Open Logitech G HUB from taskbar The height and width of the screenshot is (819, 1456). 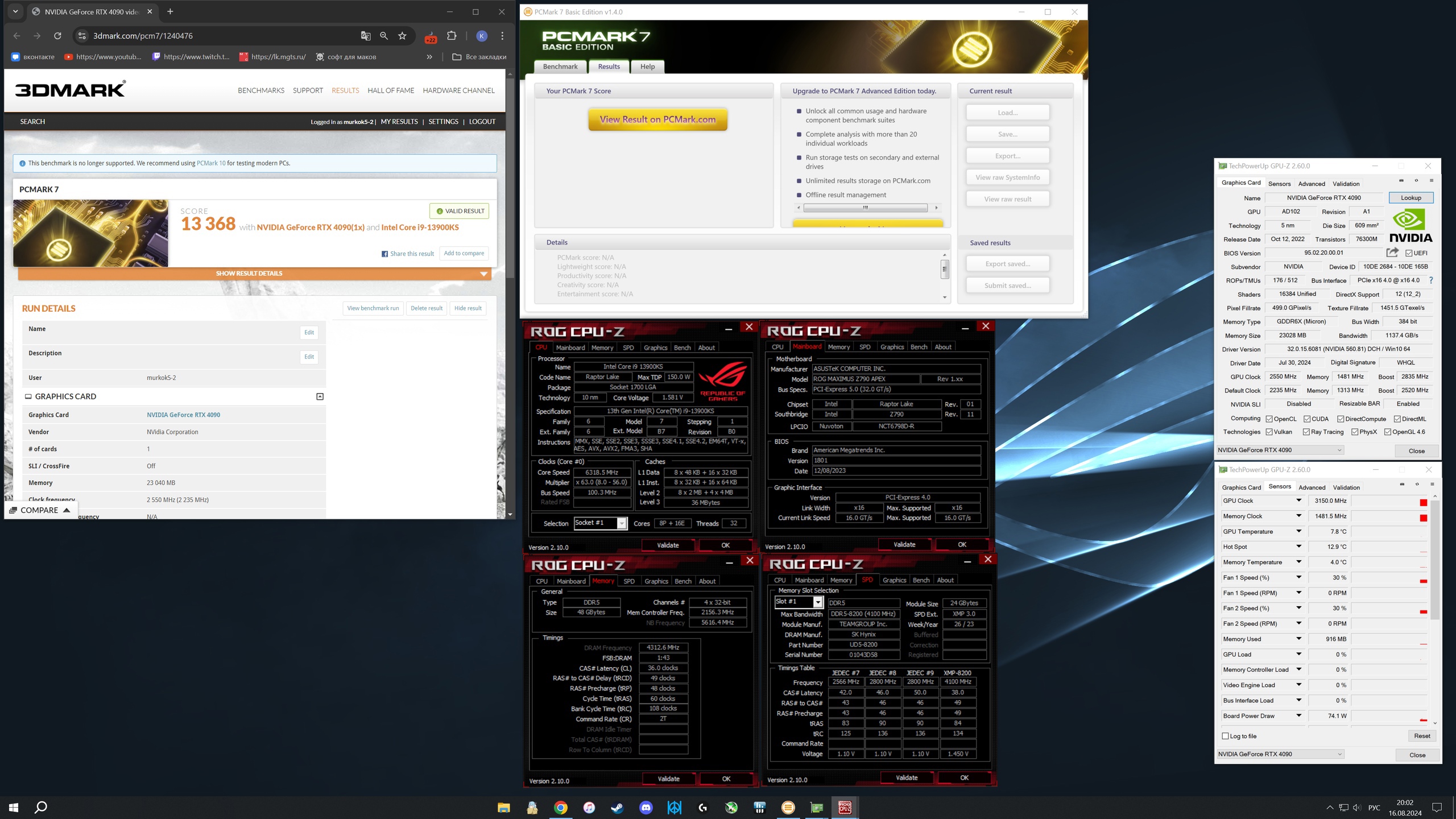tap(702, 808)
